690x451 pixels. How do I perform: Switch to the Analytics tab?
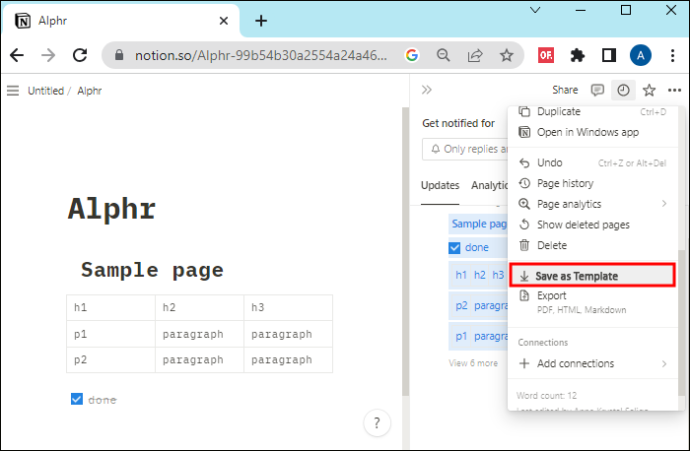(489, 186)
